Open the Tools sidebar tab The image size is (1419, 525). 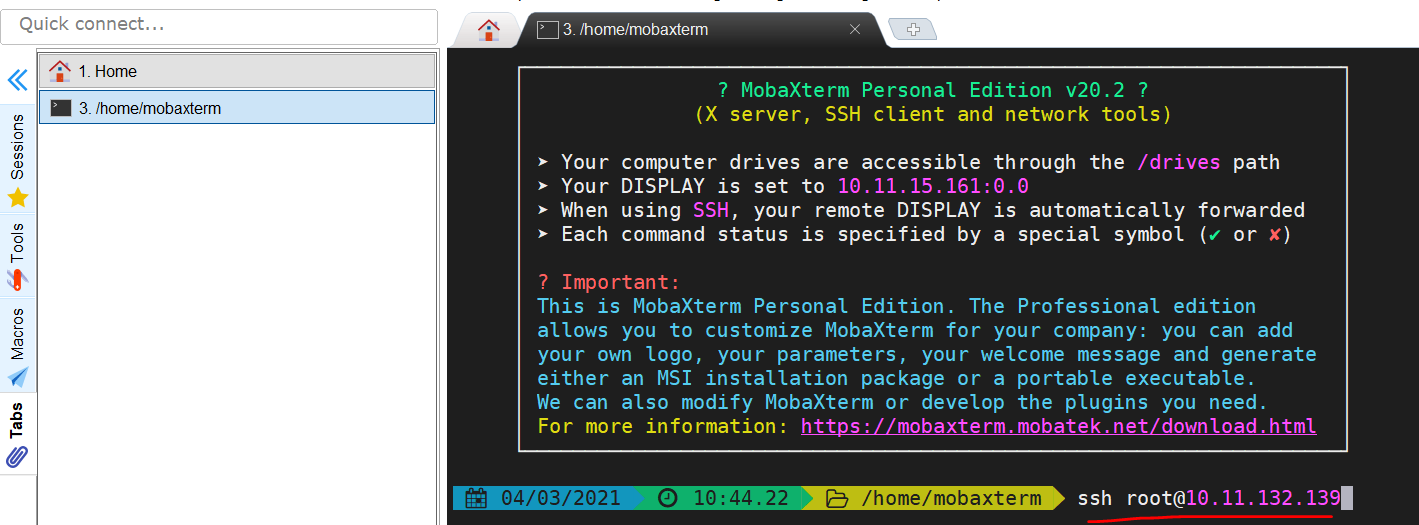17,256
